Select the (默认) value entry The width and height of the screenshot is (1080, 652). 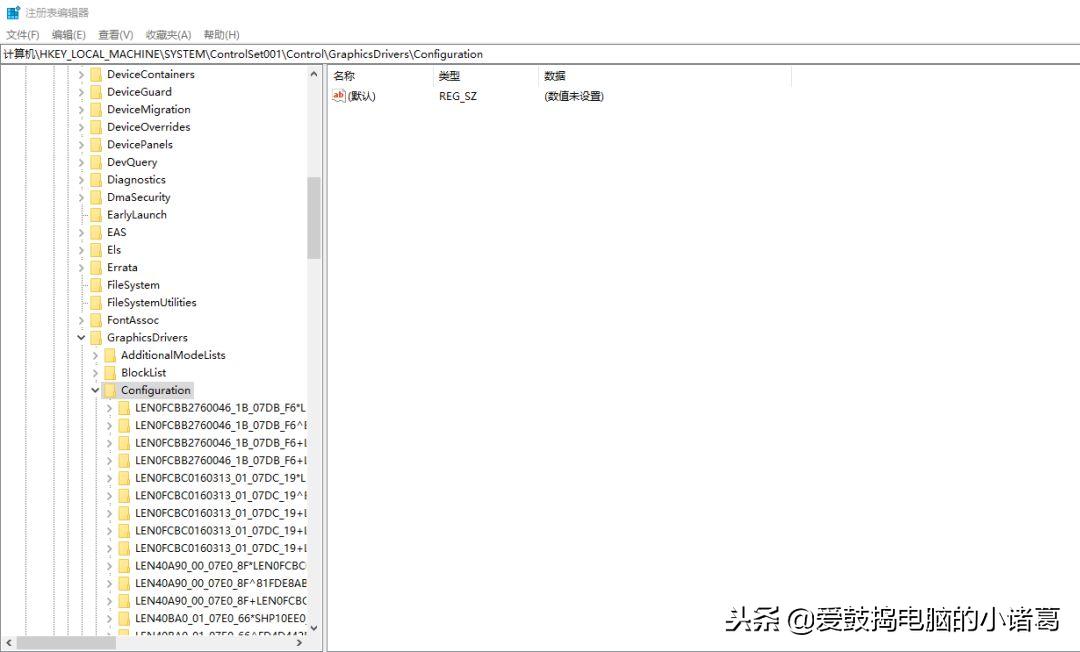360,96
